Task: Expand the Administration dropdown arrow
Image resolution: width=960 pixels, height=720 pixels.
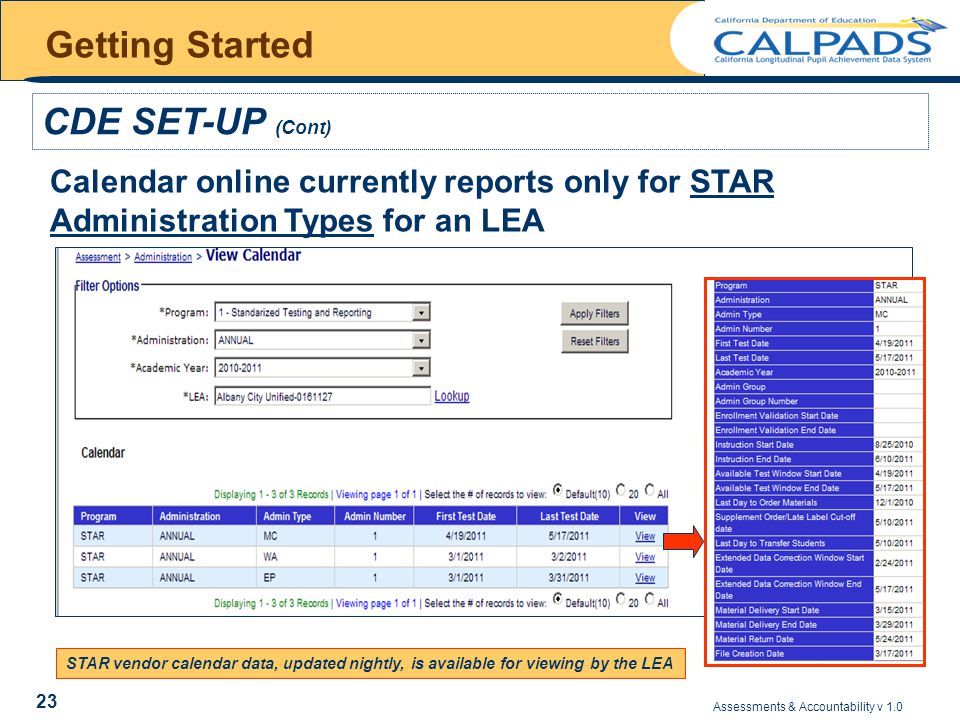Action: pyautogui.click(x=421, y=340)
